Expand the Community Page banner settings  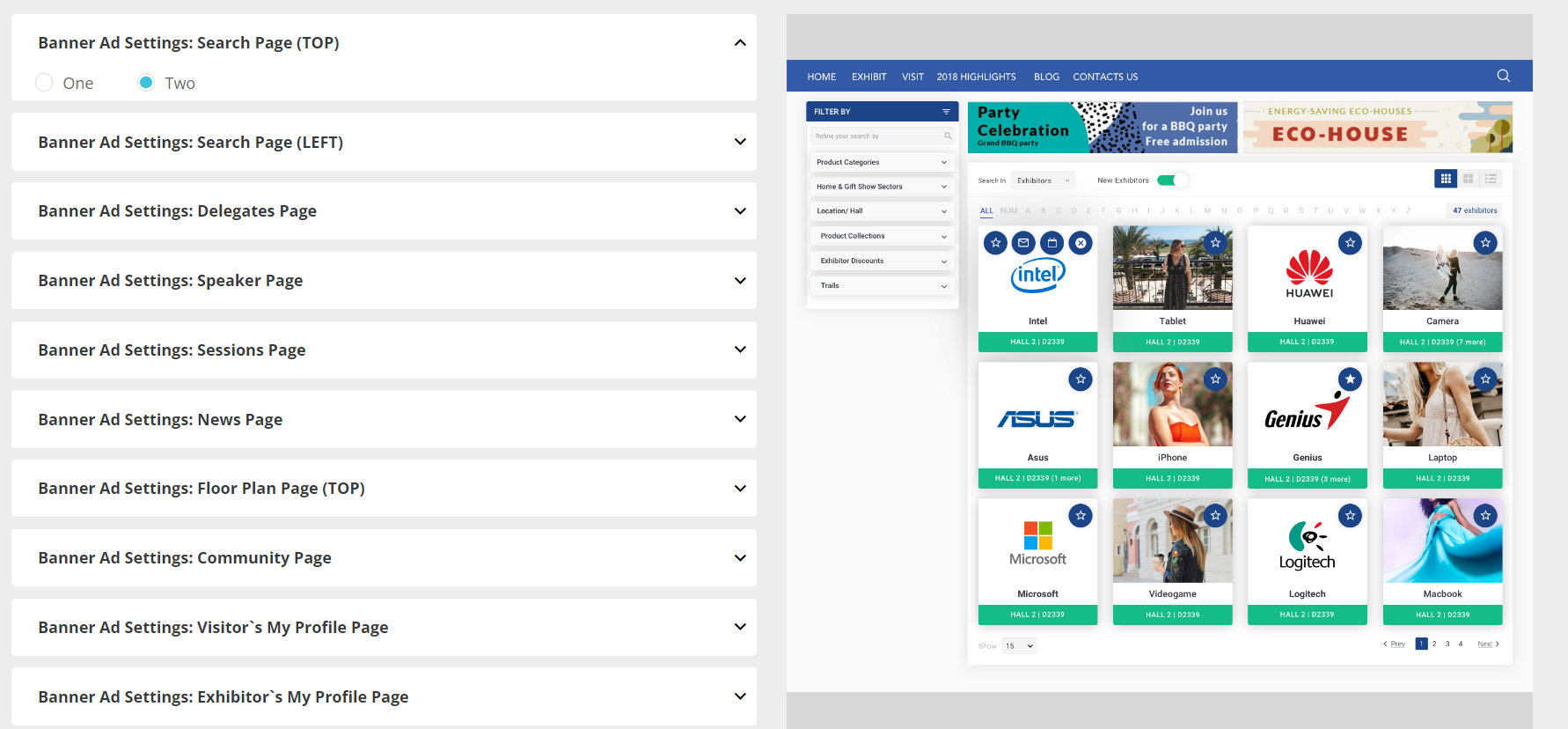coord(740,558)
